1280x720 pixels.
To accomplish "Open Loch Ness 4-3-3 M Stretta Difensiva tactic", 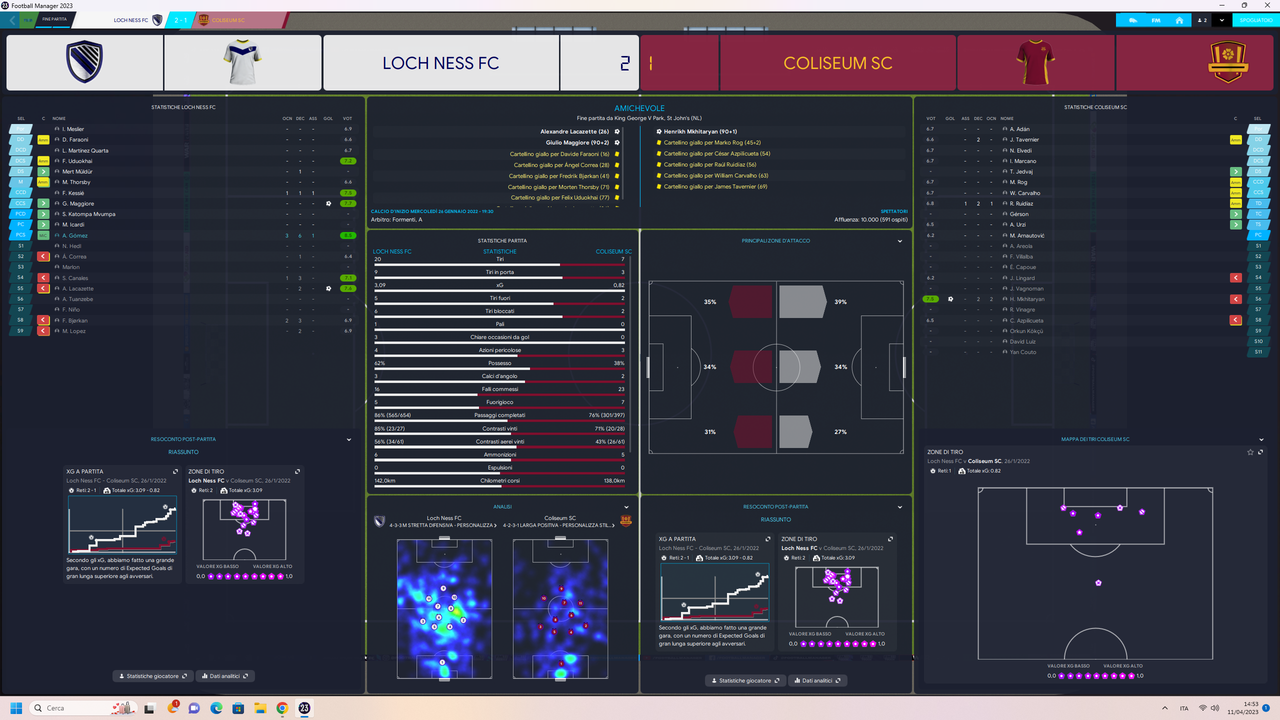I will [x=443, y=525].
